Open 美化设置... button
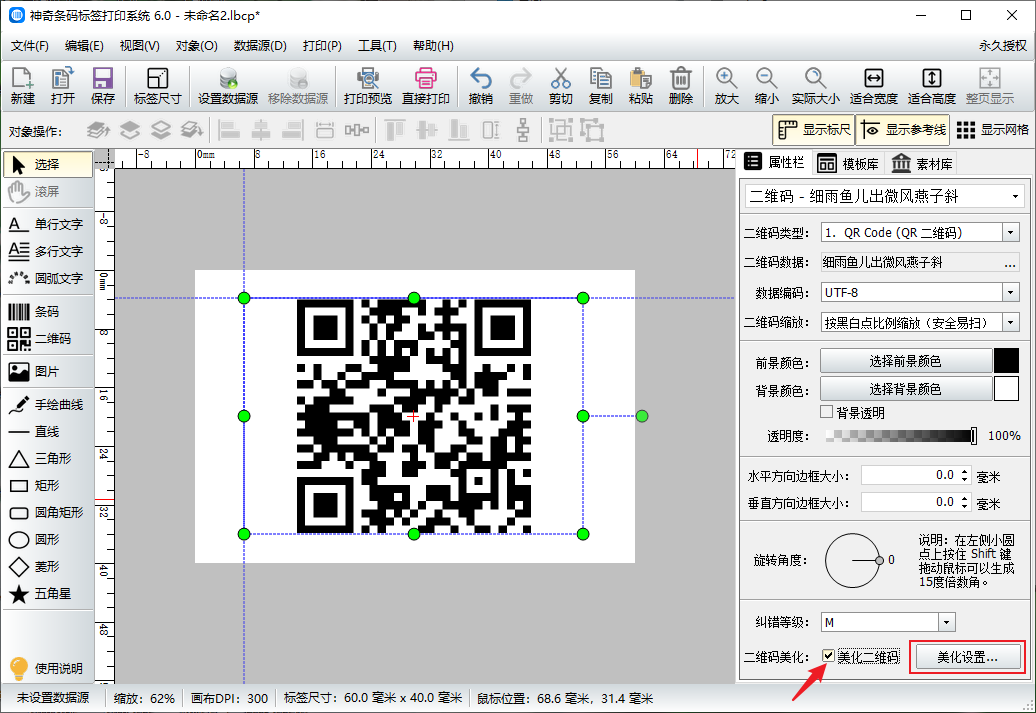The image size is (1036, 713). [968, 657]
